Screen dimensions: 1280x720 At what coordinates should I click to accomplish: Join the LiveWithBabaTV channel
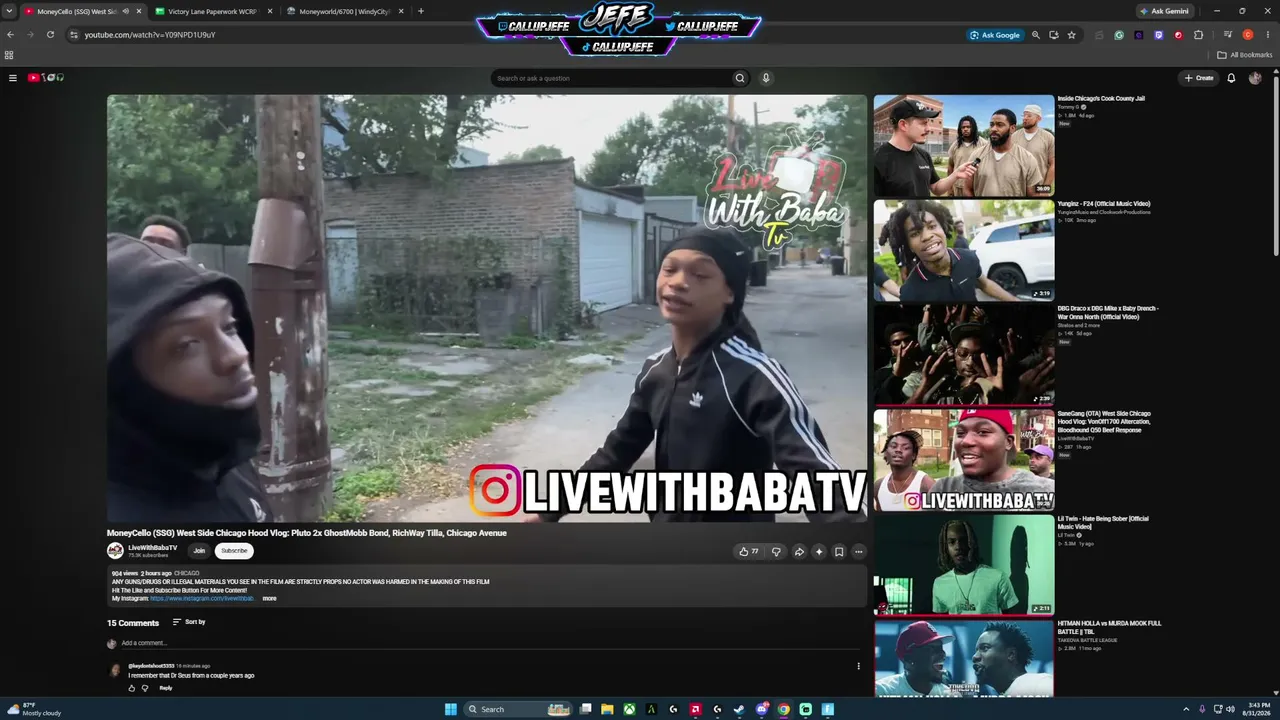(x=199, y=551)
